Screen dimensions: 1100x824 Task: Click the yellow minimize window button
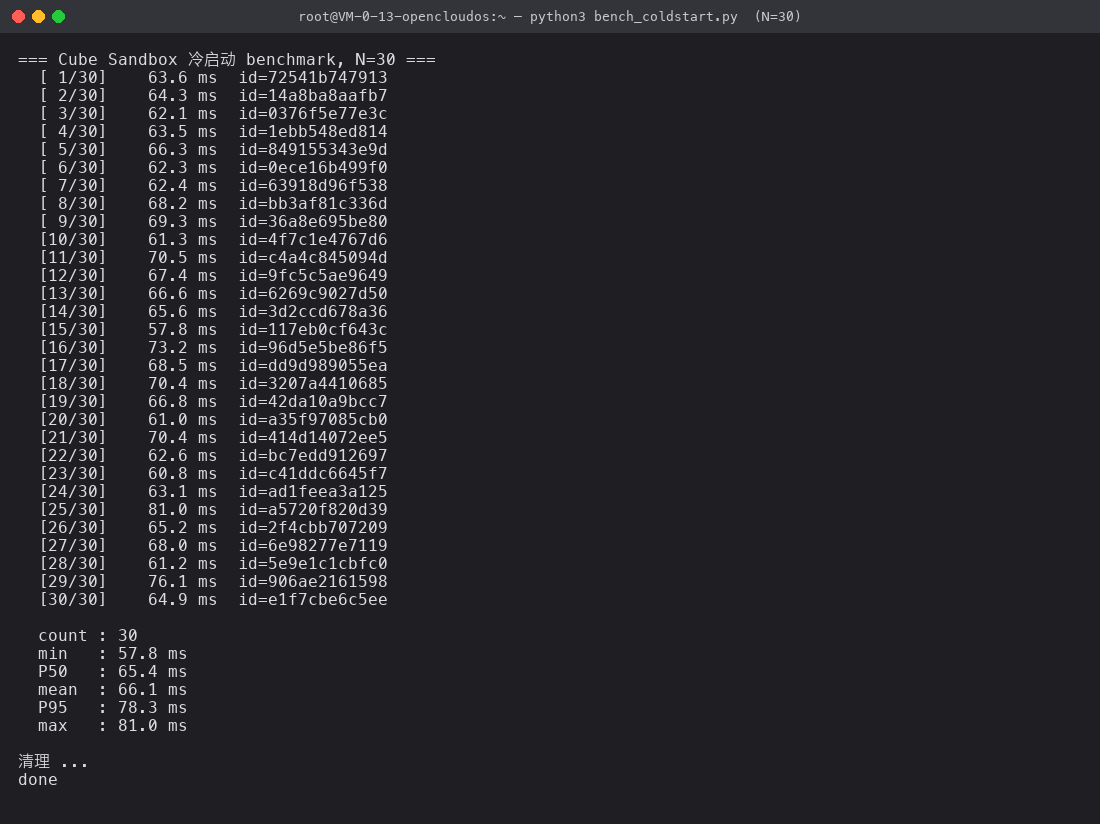click(x=39, y=17)
